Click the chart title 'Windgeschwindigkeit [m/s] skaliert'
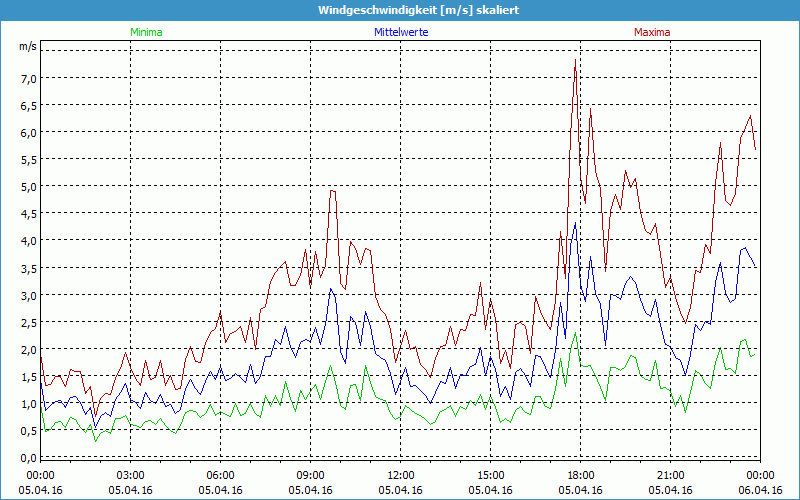 point(418,10)
